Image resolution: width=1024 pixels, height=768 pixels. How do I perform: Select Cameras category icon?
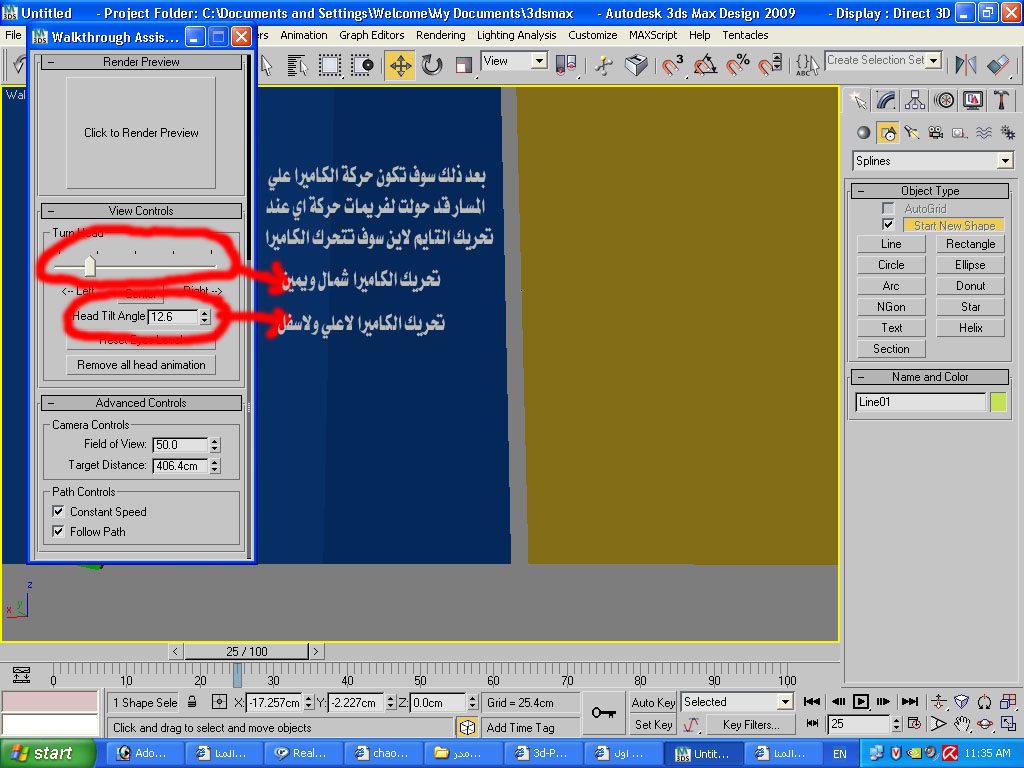tap(936, 133)
